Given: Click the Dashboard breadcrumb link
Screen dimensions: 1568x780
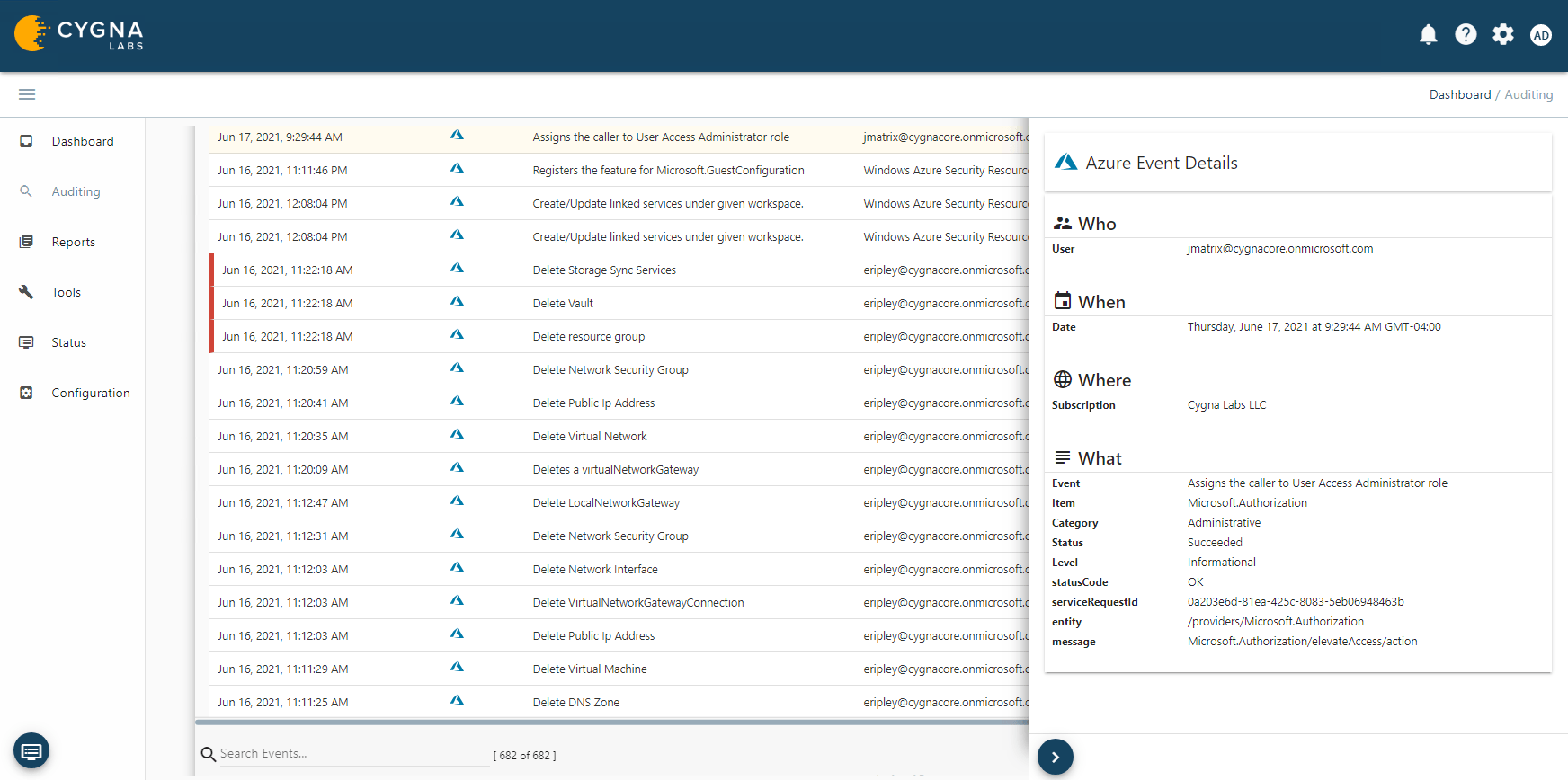Looking at the screenshot, I should (1459, 94).
